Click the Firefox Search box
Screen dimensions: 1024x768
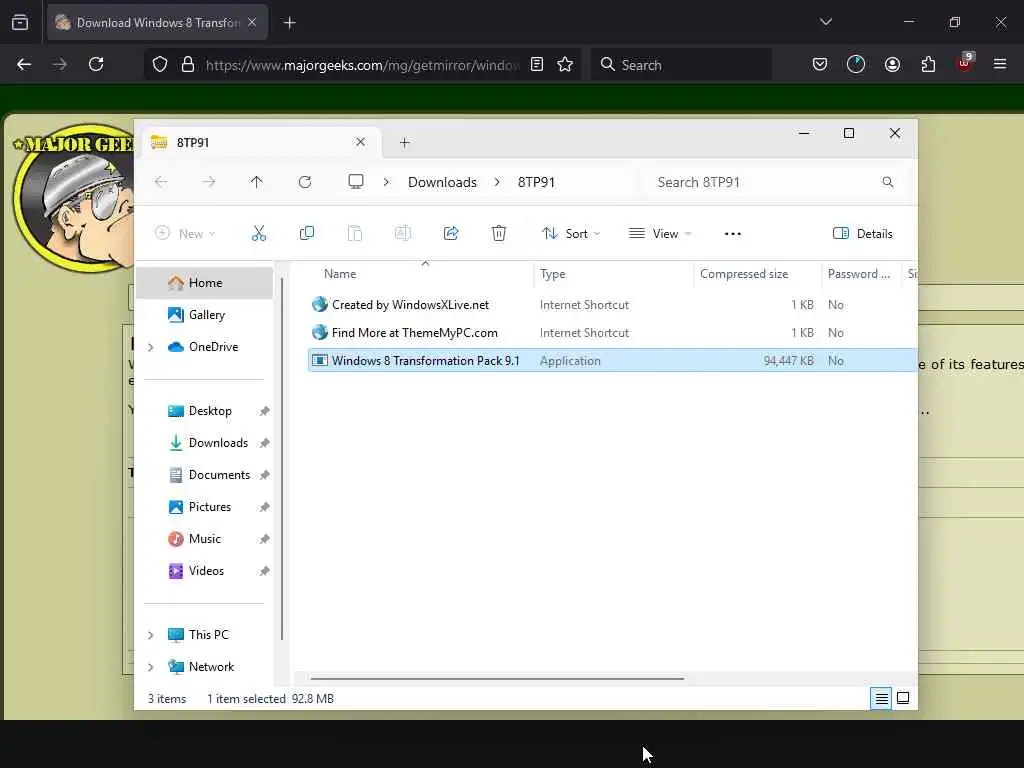[x=682, y=64]
